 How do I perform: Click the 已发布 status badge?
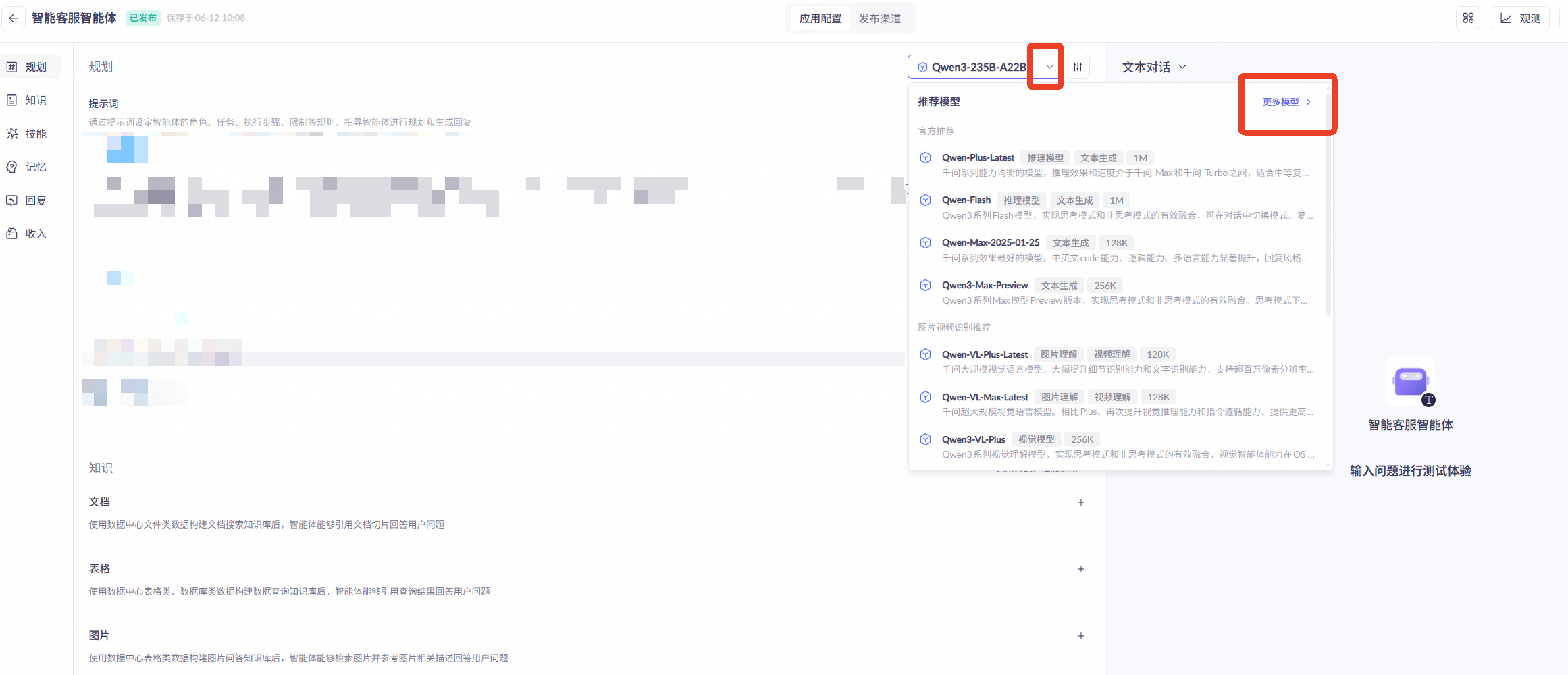[x=143, y=18]
